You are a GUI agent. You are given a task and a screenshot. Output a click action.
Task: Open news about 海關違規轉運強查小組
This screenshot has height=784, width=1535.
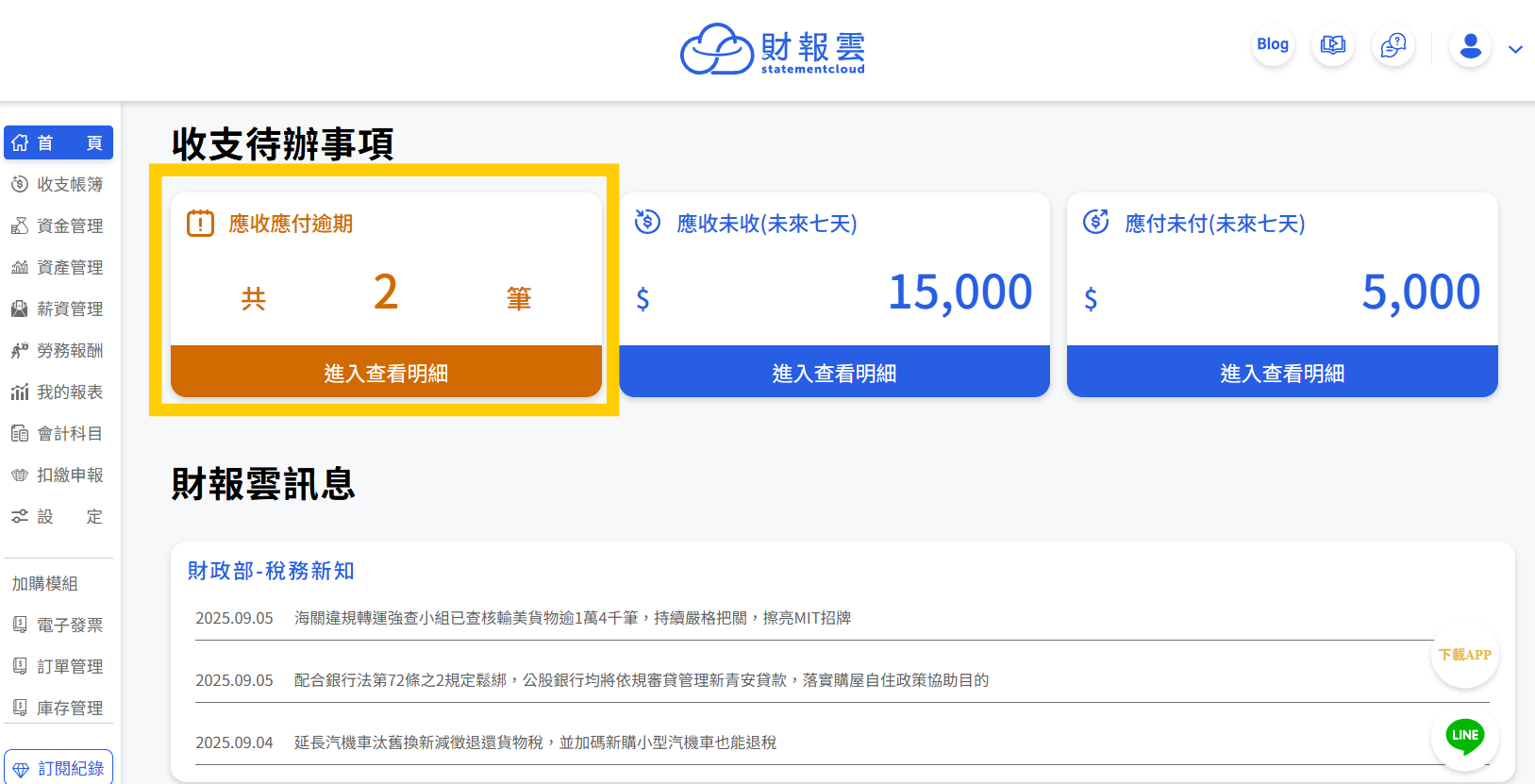pyautogui.click(x=572, y=618)
